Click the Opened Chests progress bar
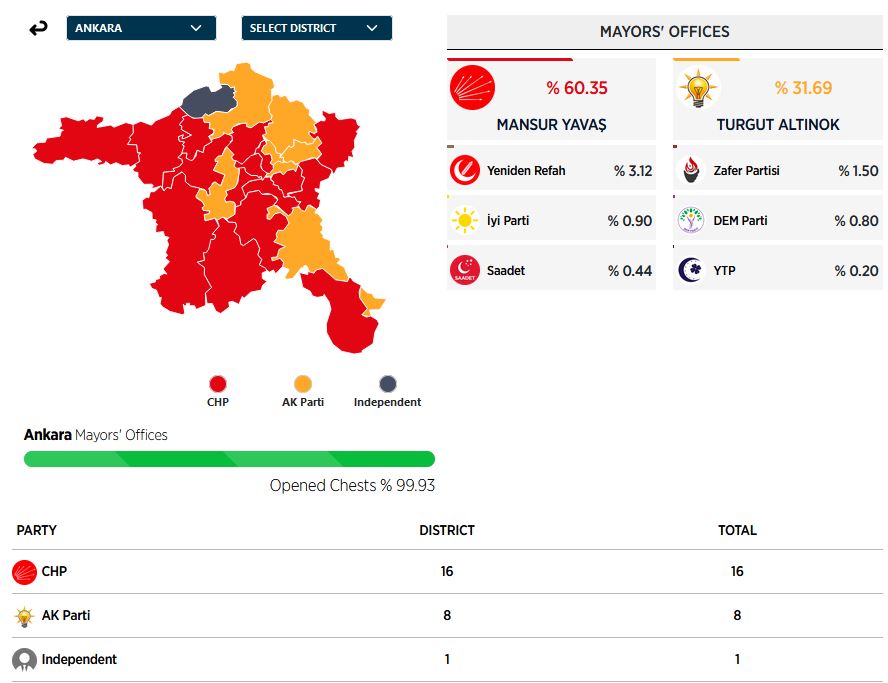 point(229,459)
